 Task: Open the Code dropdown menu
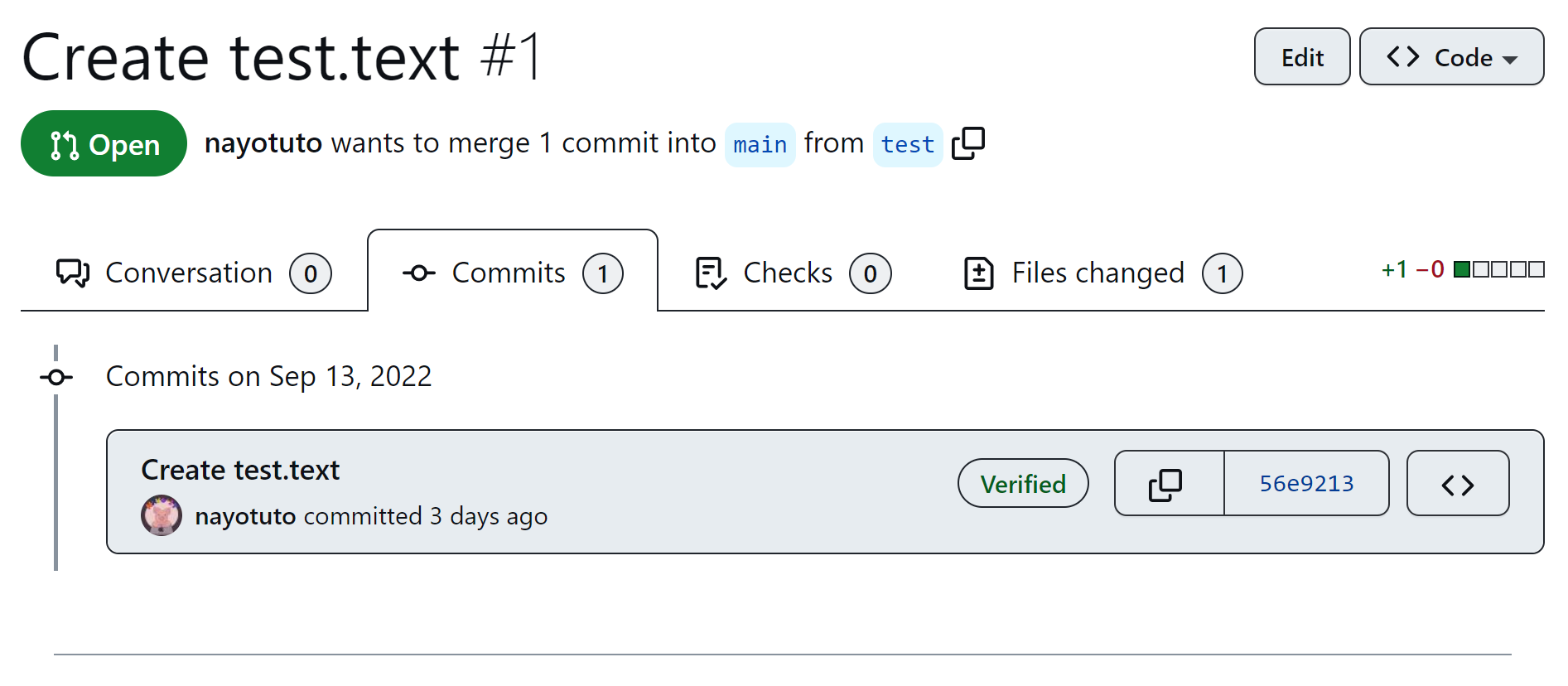pos(1450,57)
